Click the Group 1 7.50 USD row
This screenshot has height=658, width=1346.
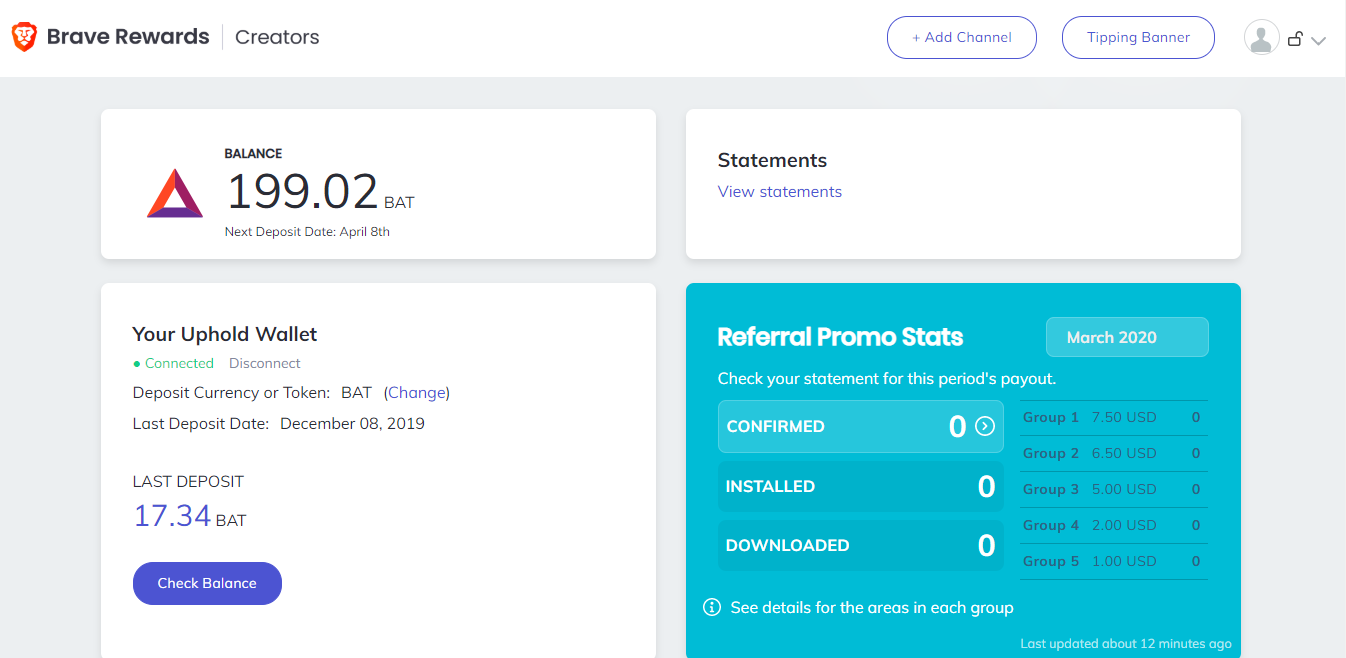coord(1114,417)
